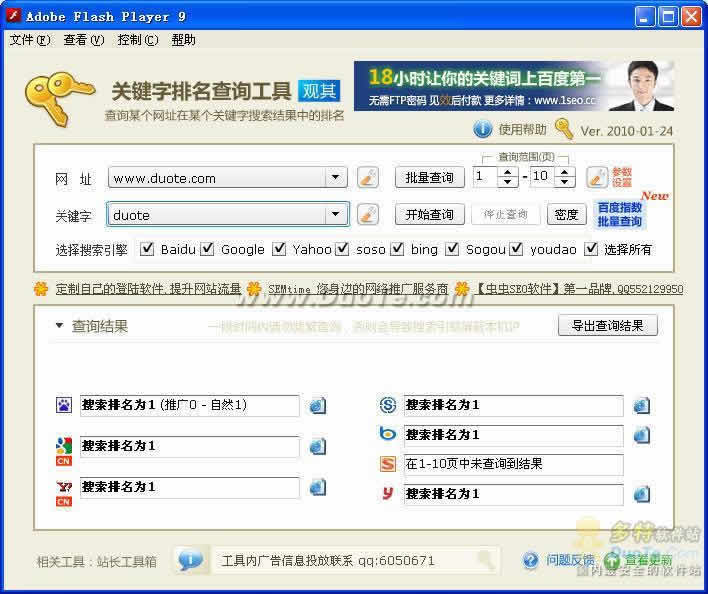Viewport: 708px width, 594px height.
Task: Disable the bing search engine checkbox
Action: (397, 249)
